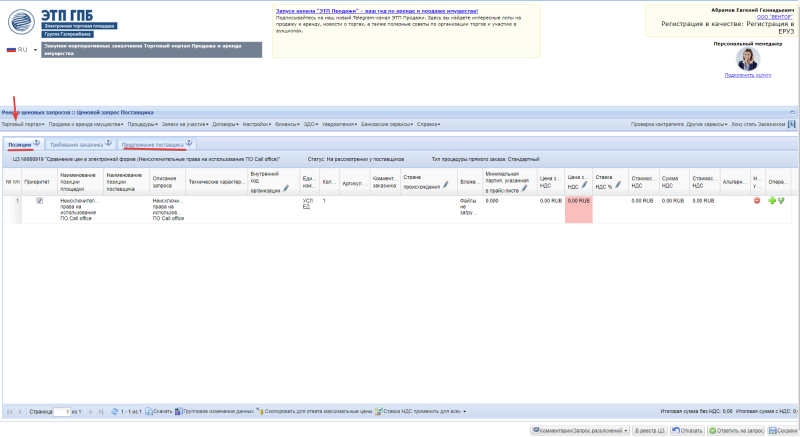Refresh the positions grid
The image size is (800, 437).
[114, 412]
